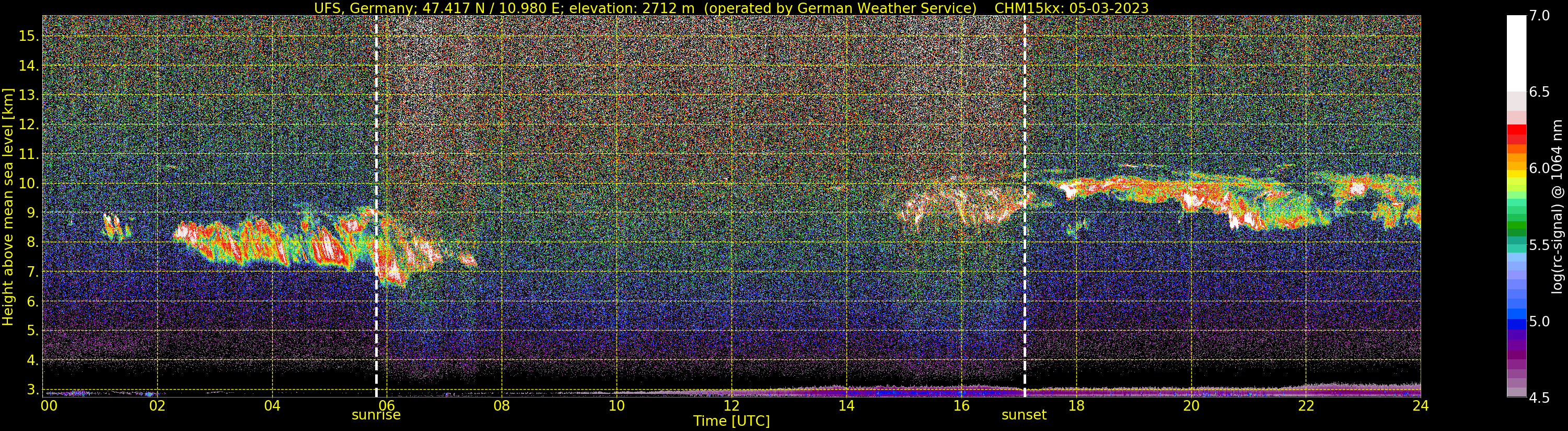Click the '11.' height tick label
1568x431 pixels.
point(29,154)
